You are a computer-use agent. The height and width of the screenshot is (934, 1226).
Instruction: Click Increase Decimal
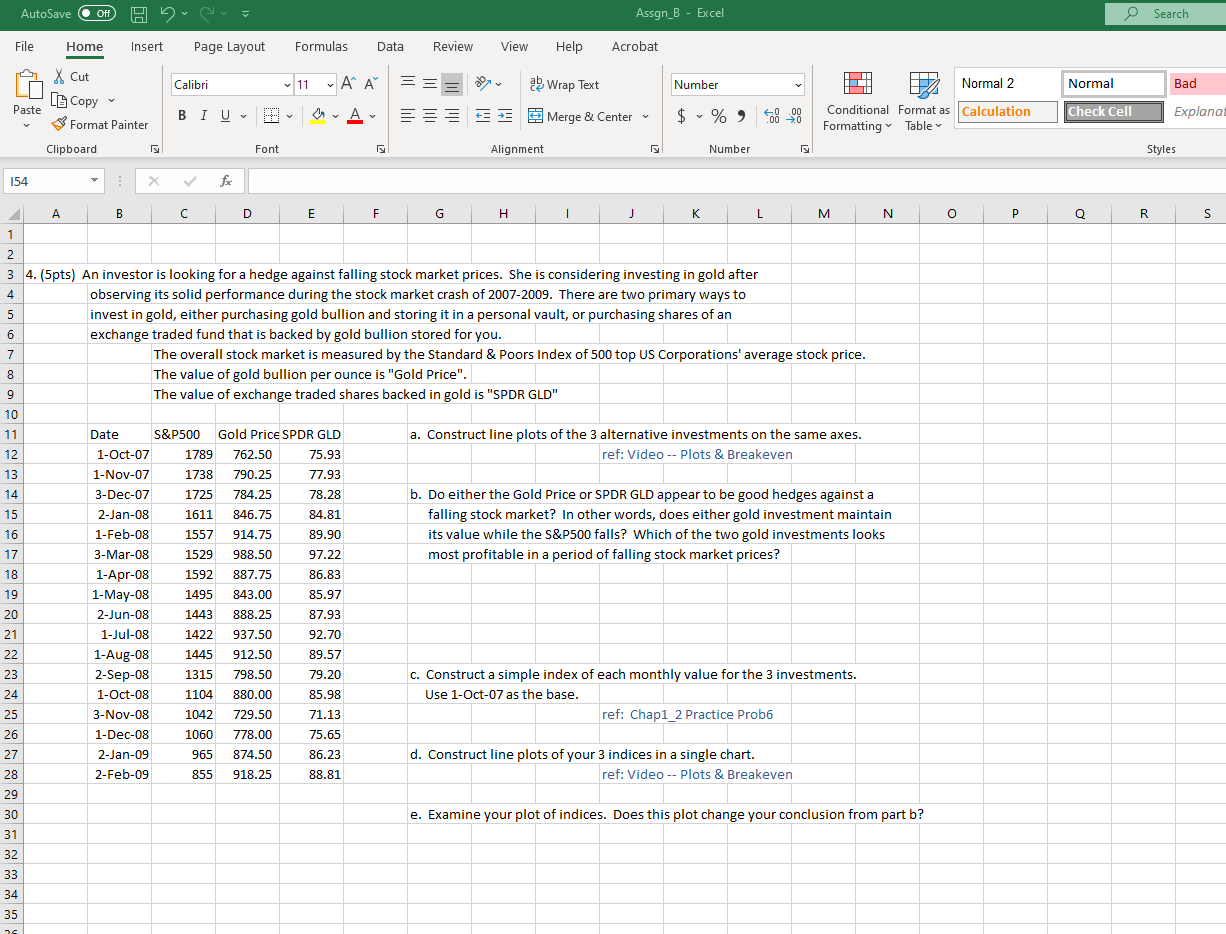(x=774, y=117)
